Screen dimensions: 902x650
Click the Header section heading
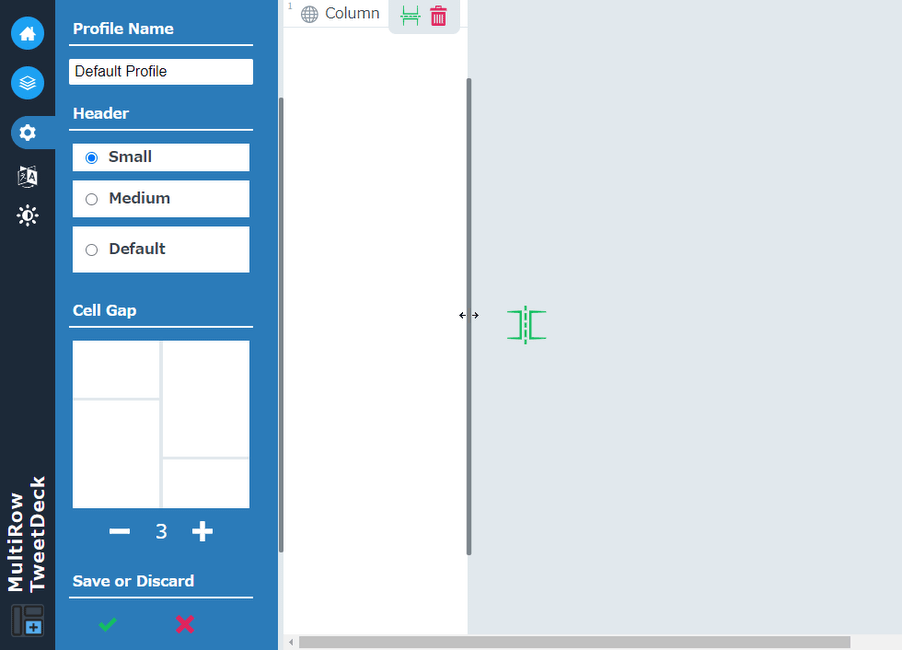pos(101,113)
